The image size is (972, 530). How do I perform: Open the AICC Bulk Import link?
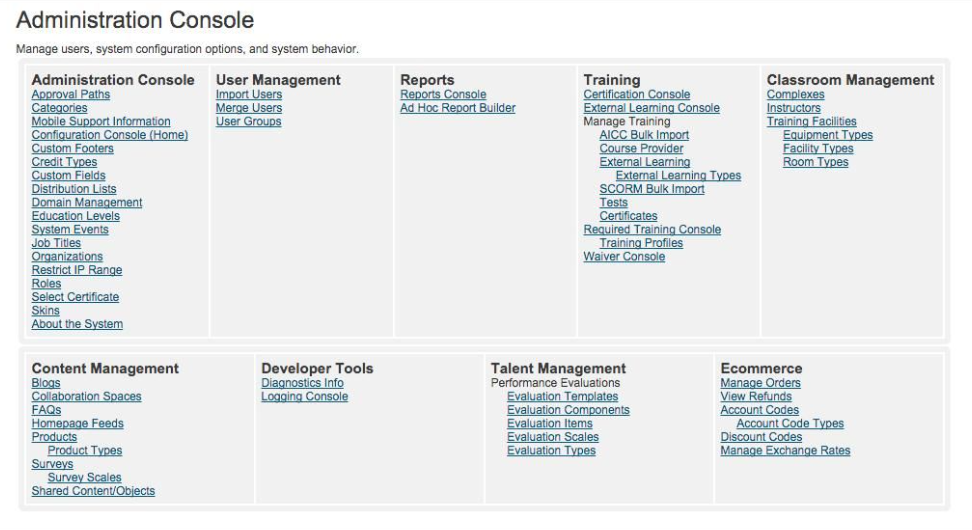(644, 135)
